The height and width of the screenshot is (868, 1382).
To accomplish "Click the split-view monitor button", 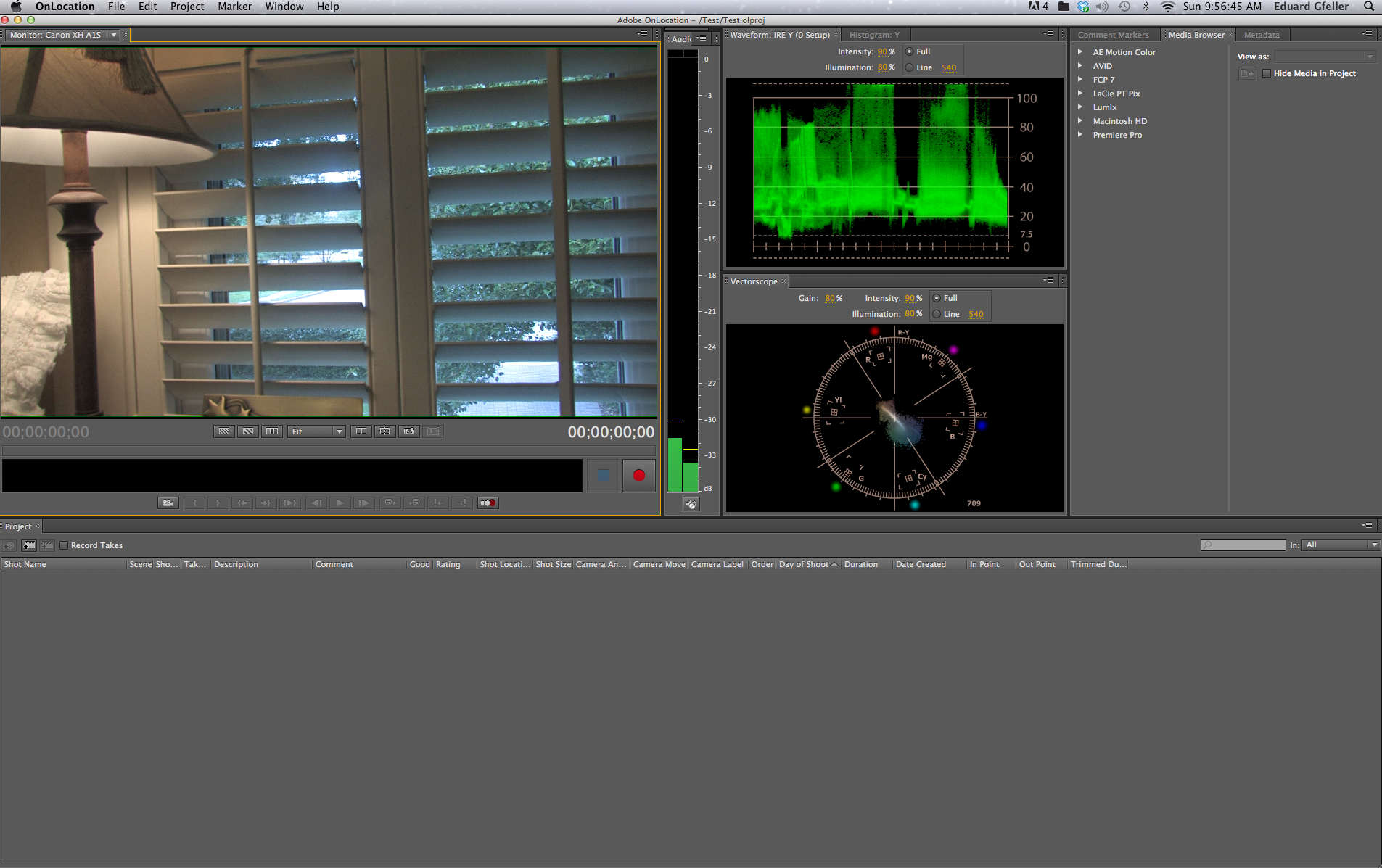I will pyautogui.click(x=272, y=431).
